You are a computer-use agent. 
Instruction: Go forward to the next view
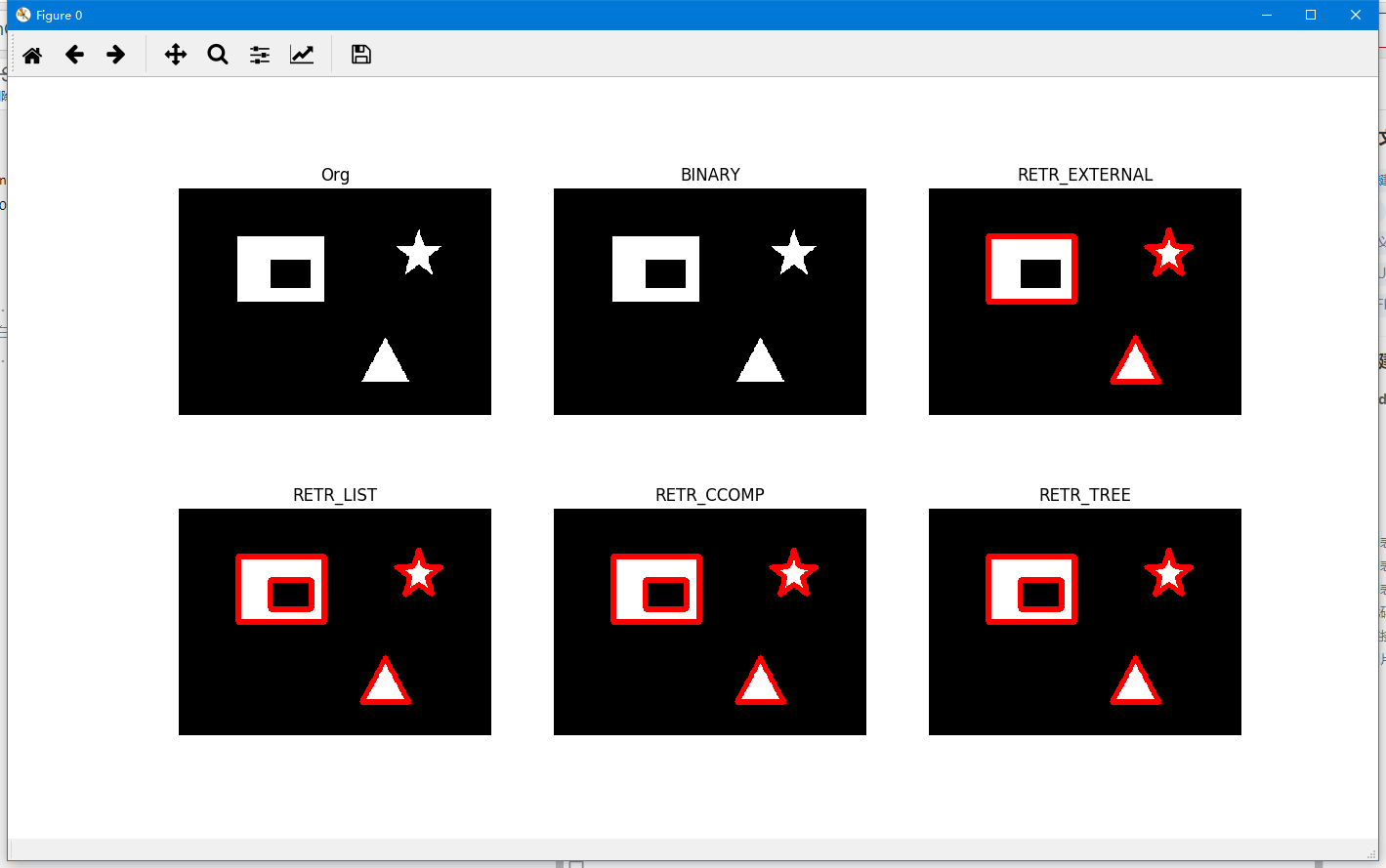pyautogui.click(x=115, y=54)
